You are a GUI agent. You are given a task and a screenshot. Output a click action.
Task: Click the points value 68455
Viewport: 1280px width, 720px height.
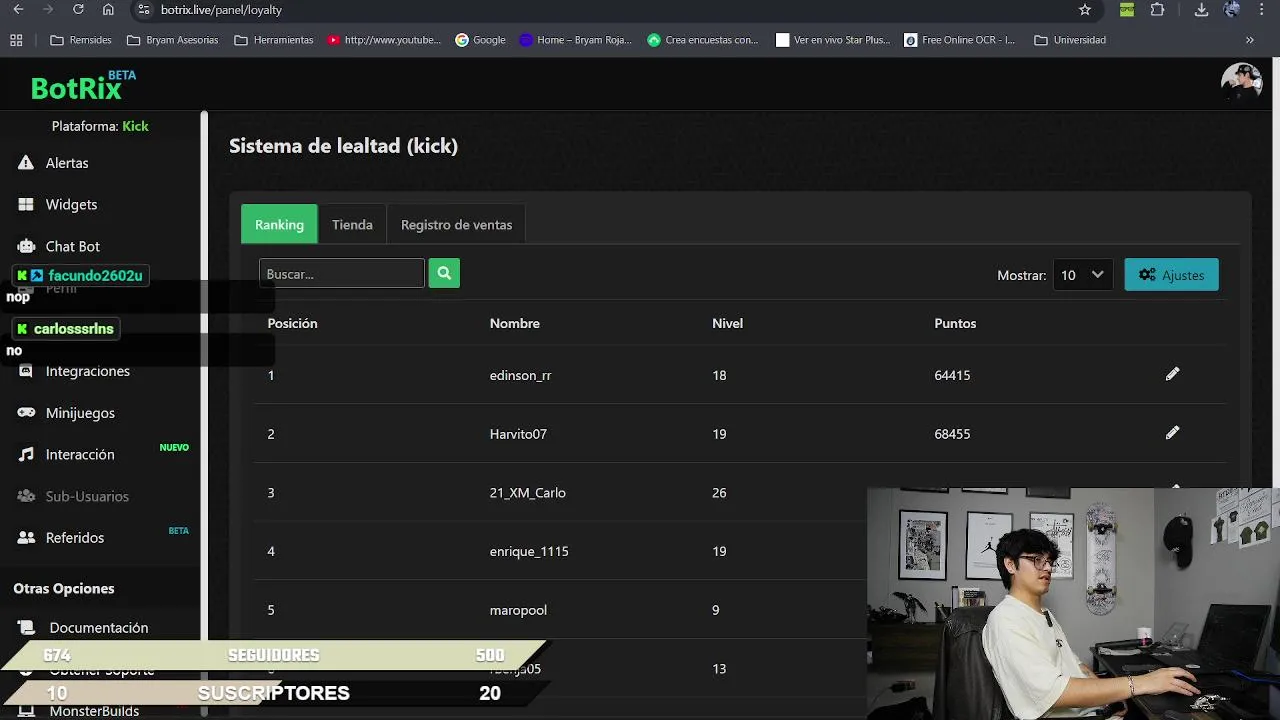pyautogui.click(x=952, y=434)
